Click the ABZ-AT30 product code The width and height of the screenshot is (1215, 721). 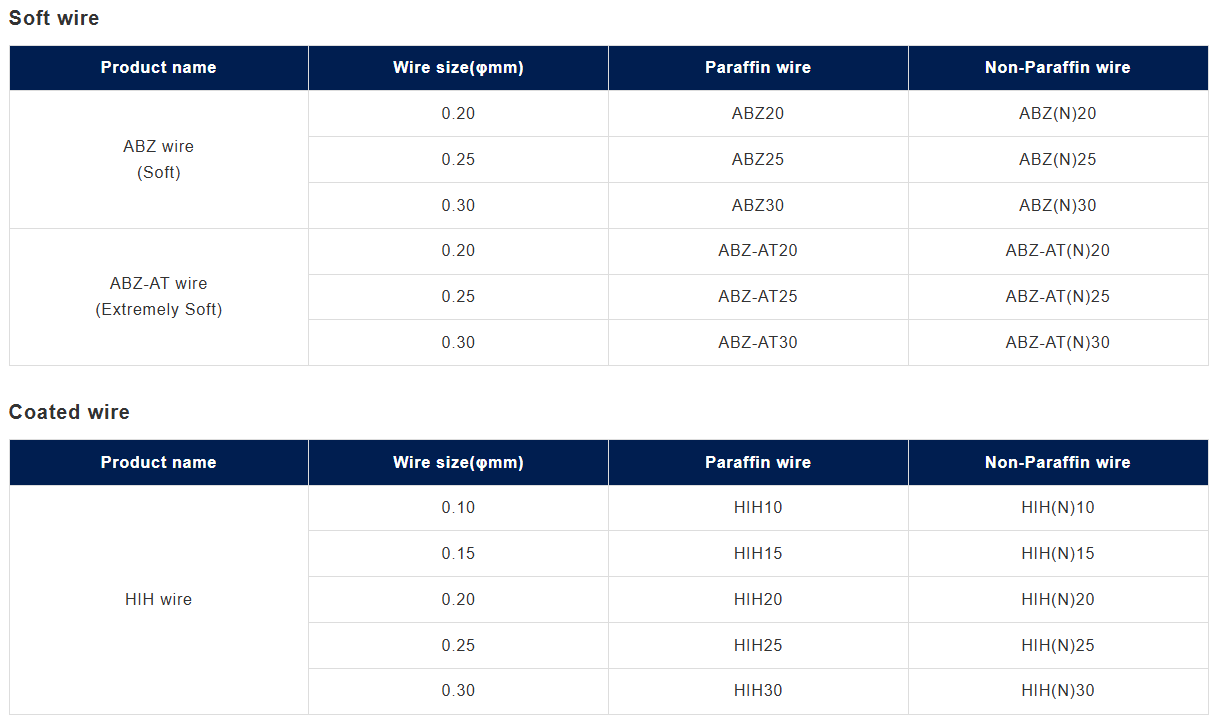(757, 343)
